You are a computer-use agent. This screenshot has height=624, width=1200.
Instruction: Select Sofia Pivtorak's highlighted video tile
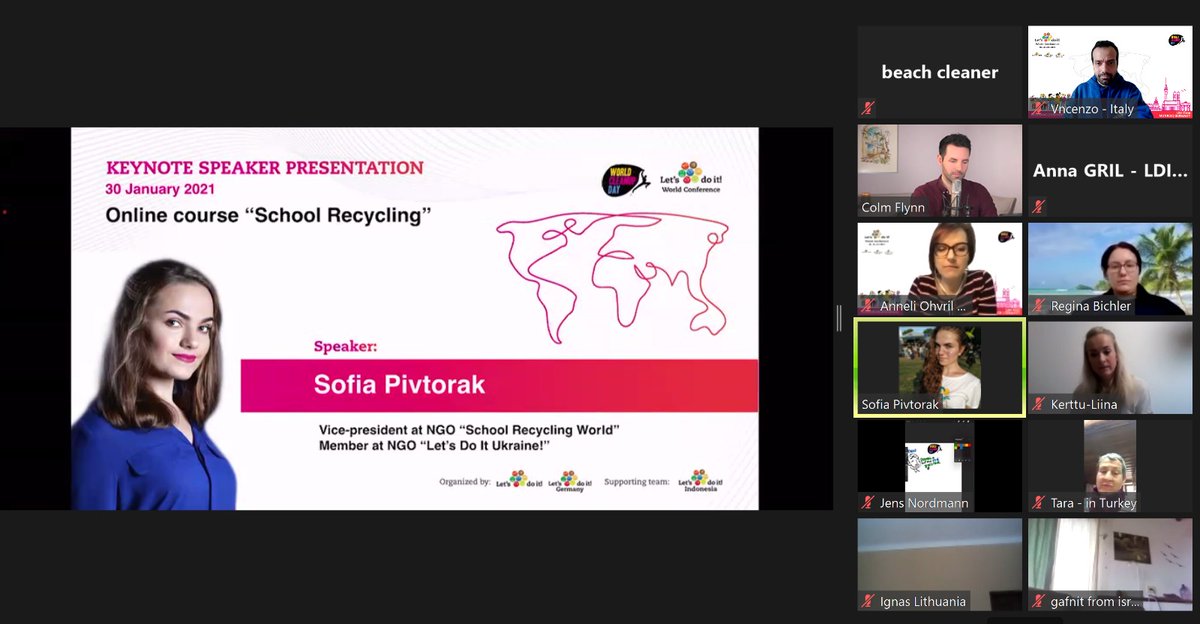coord(937,367)
